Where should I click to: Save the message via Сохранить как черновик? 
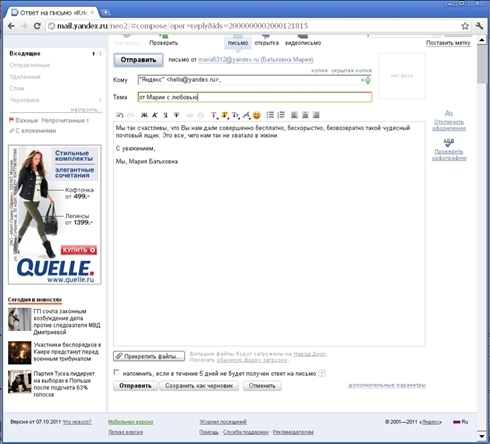coord(199,386)
